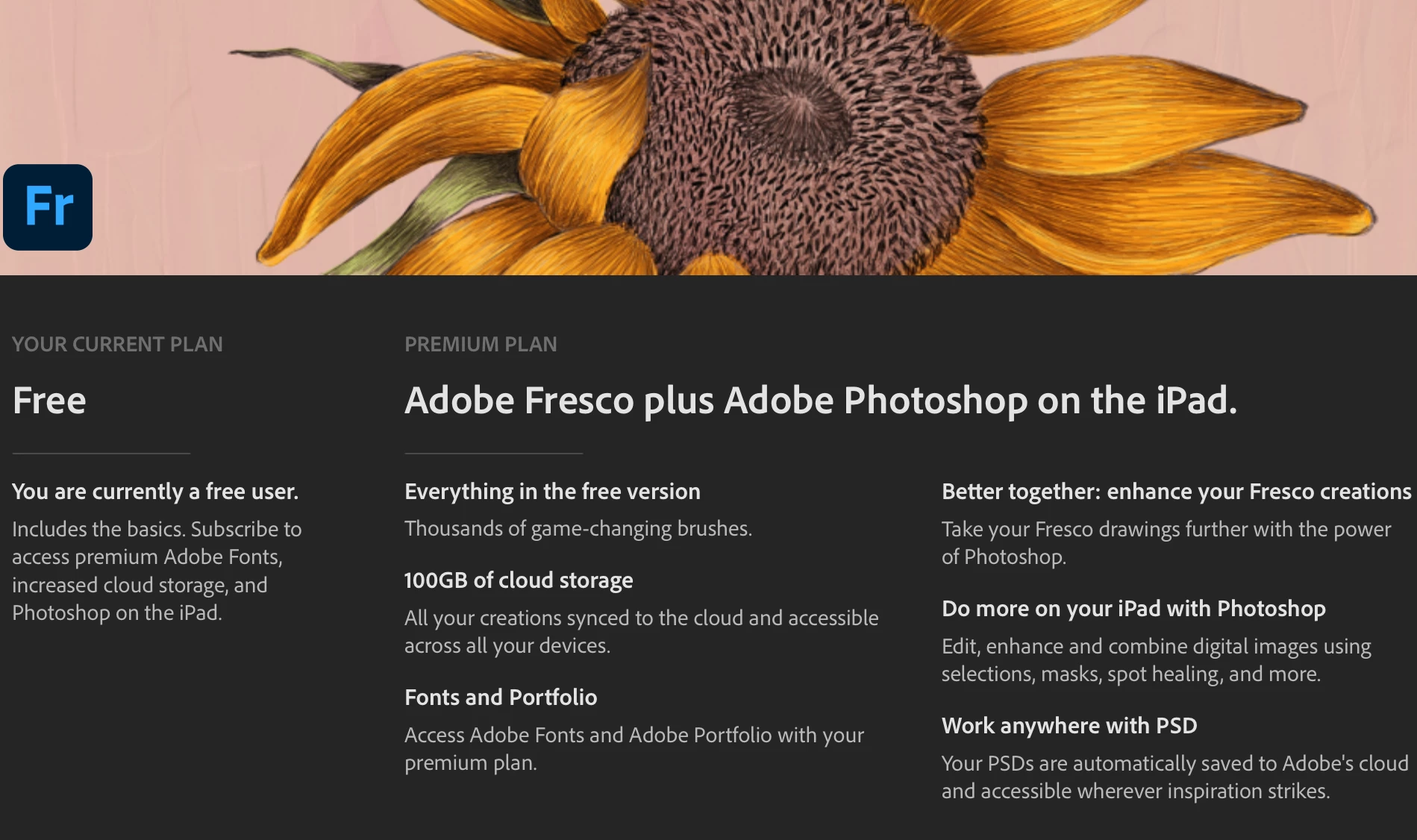The height and width of the screenshot is (840, 1417).
Task: Select "Do more on your iPad with Photoshop"
Action: (1133, 609)
